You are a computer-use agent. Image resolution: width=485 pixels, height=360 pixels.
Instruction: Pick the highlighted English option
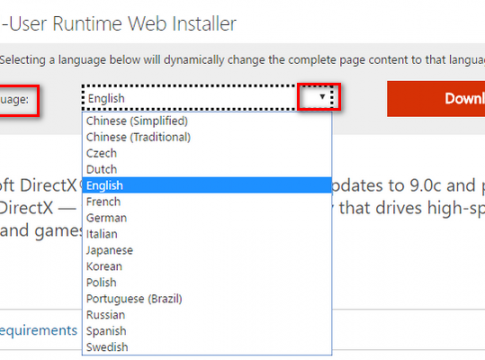coord(207,185)
